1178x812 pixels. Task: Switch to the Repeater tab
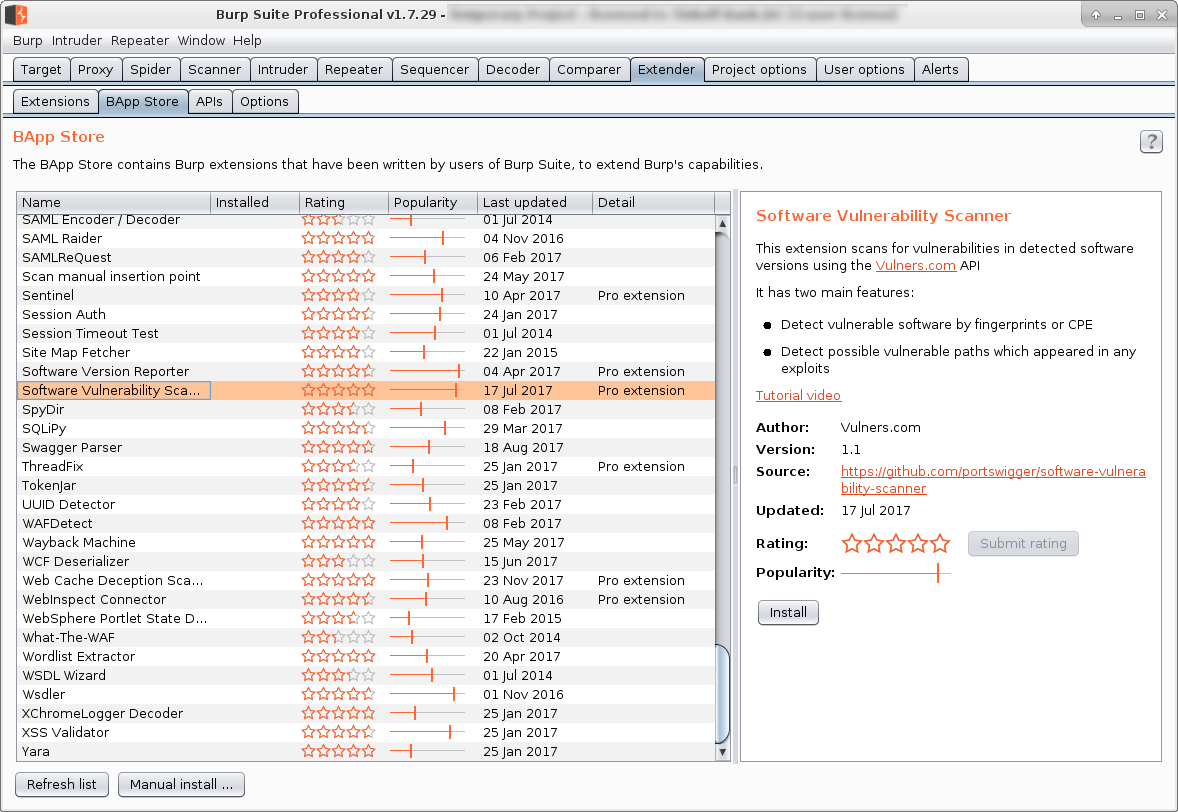click(354, 69)
